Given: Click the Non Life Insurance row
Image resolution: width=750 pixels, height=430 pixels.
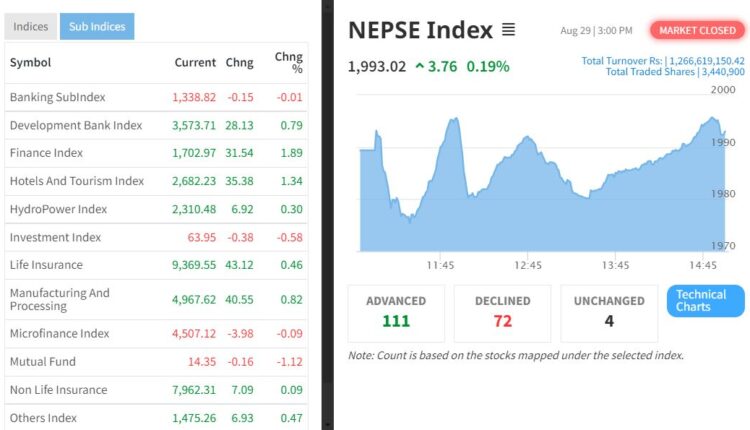Looking at the screenshot, I should tap(58, 390).
